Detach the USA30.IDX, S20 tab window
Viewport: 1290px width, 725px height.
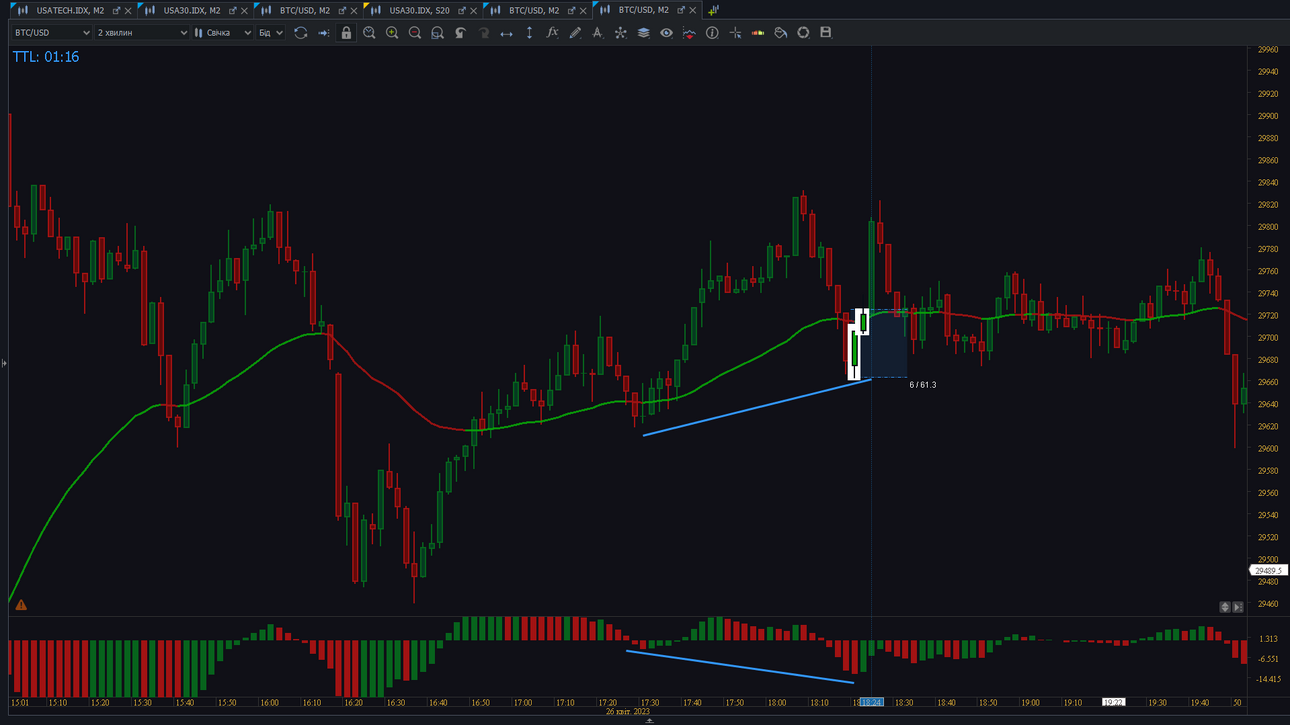(x=461, y=10)
